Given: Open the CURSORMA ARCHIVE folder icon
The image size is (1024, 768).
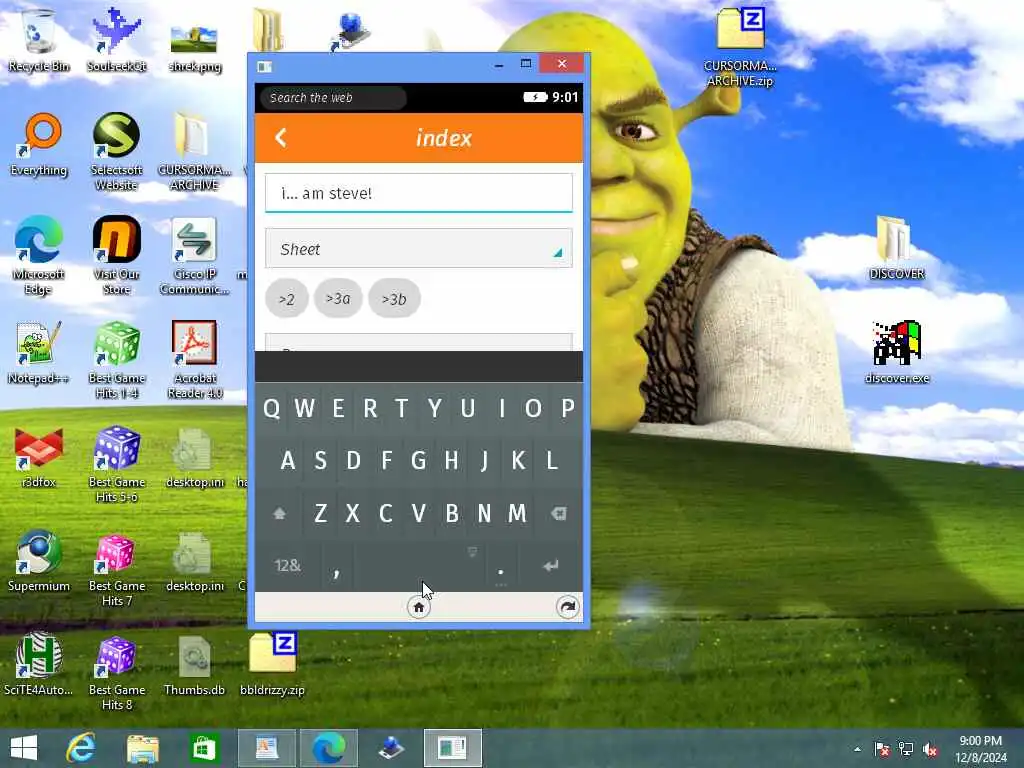Looking at the screenshot, I should 194,152.
